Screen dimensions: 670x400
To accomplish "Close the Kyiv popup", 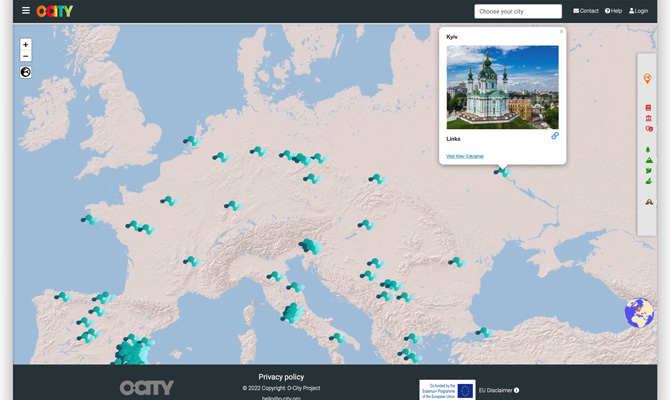I will click(561, 32).
